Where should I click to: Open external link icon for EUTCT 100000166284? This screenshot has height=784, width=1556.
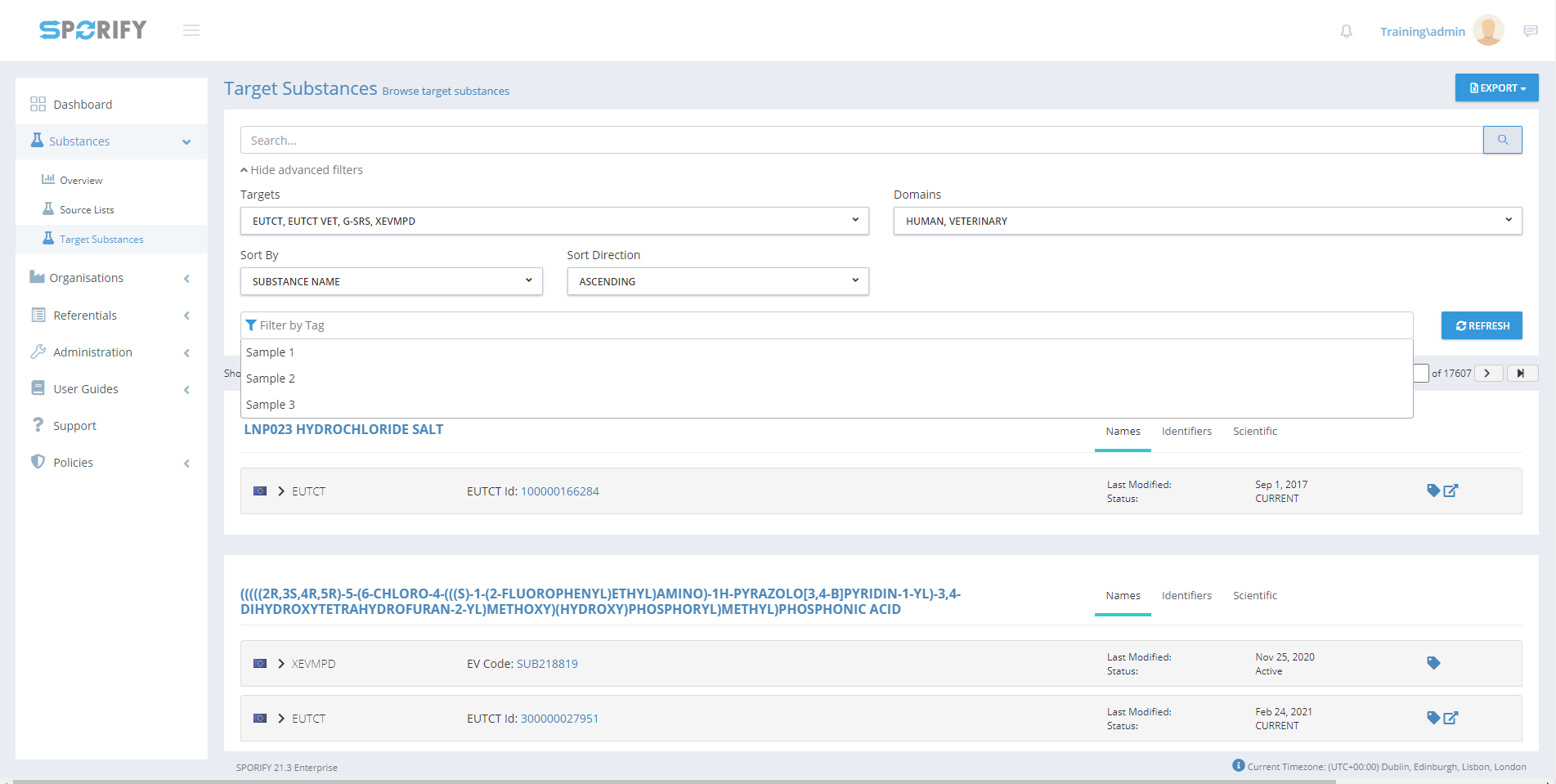(1451, 491)
